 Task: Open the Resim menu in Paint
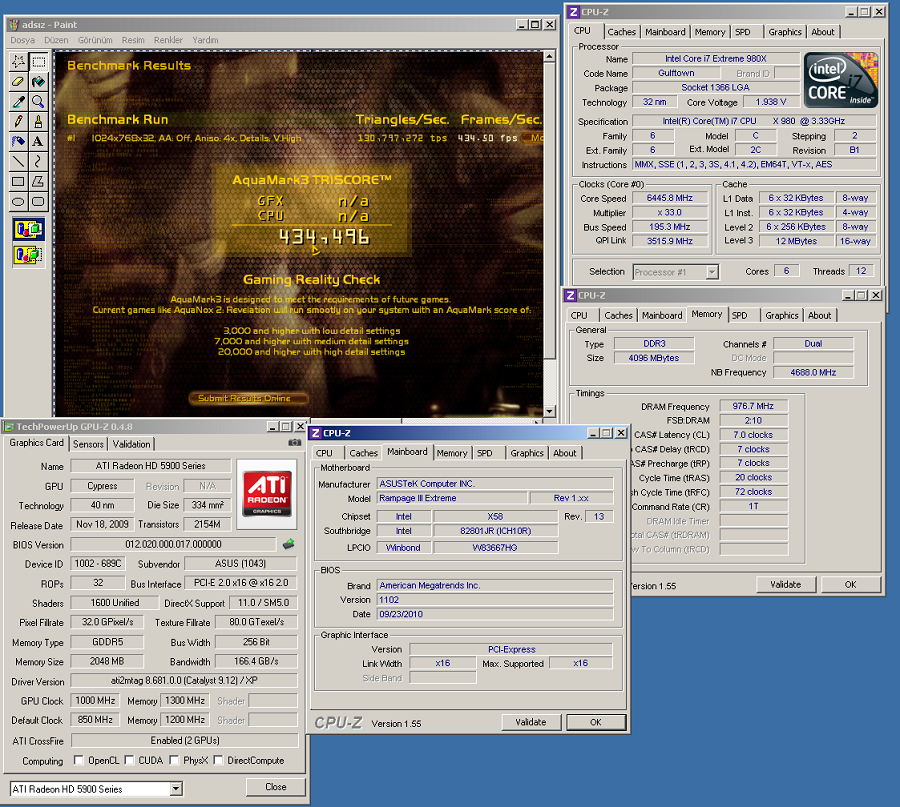coord(133,40)
